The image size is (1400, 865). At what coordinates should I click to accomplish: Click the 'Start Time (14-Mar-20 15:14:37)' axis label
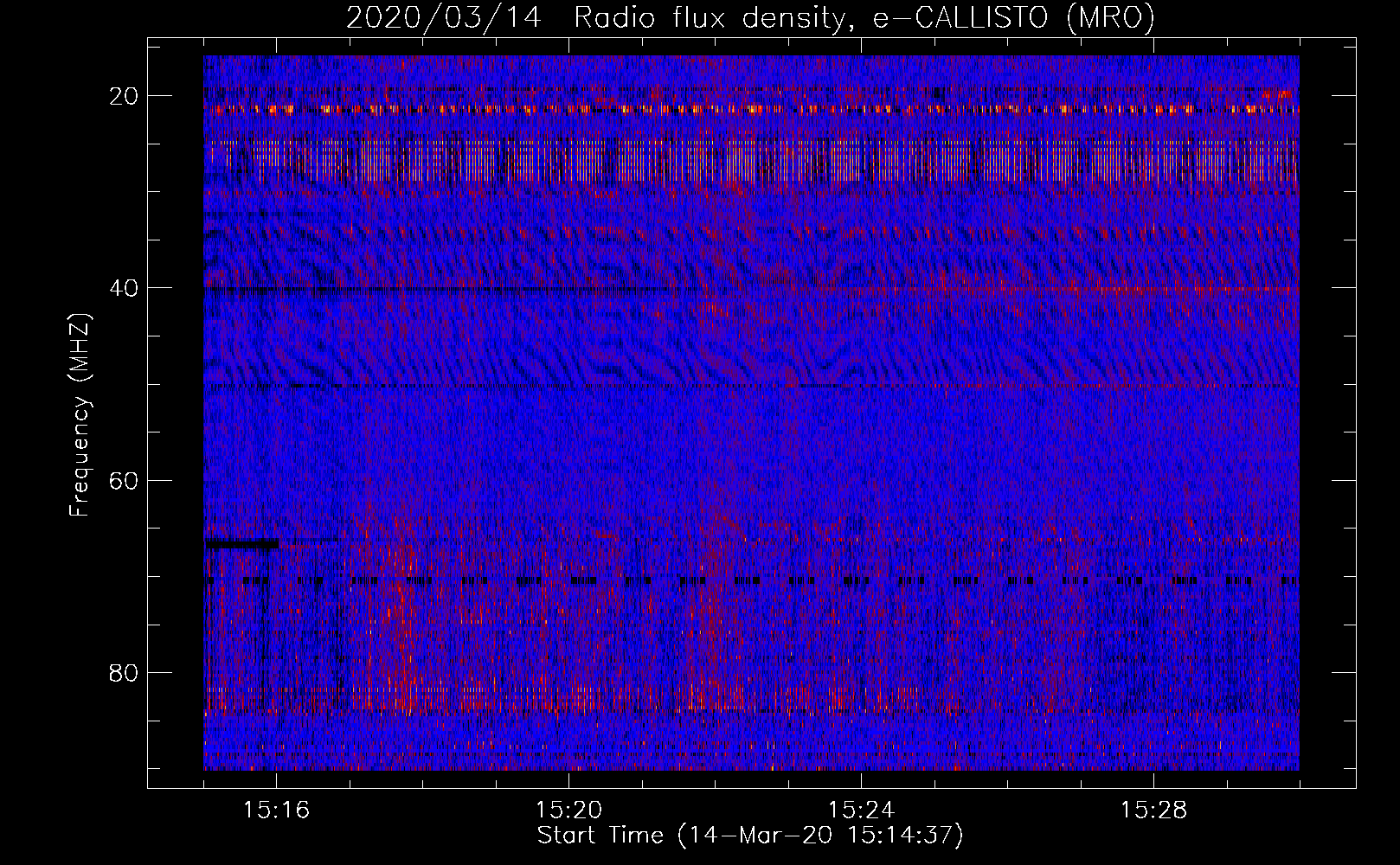coord(750,836)
